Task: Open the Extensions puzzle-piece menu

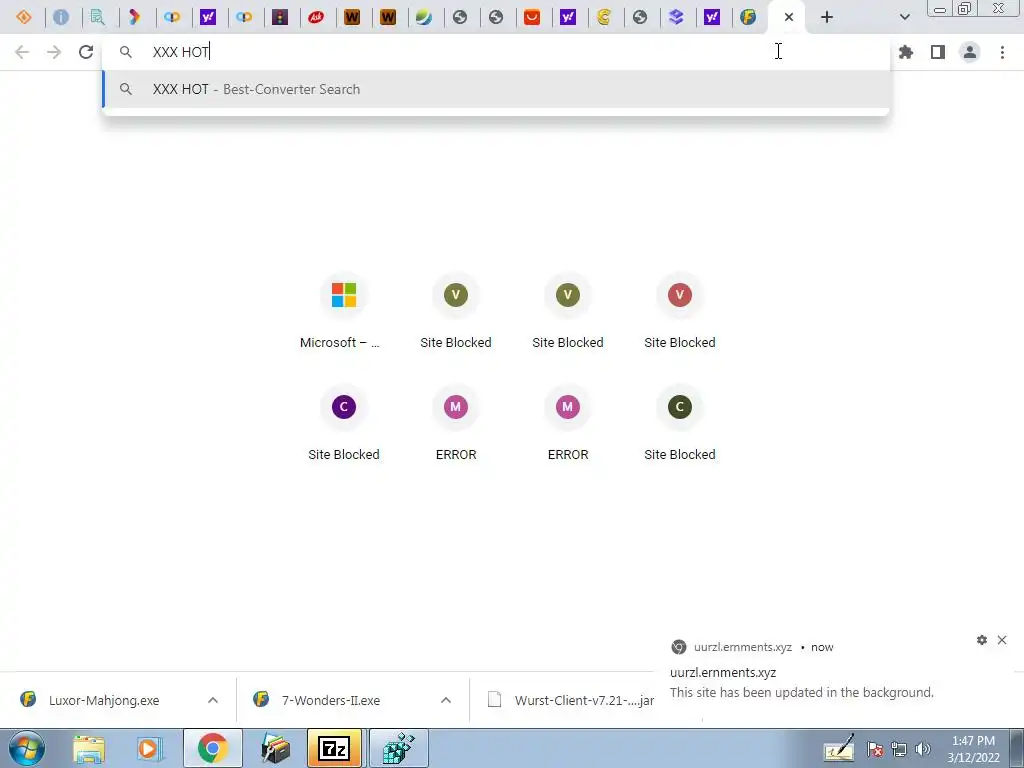Action: (x=906, y=52)
